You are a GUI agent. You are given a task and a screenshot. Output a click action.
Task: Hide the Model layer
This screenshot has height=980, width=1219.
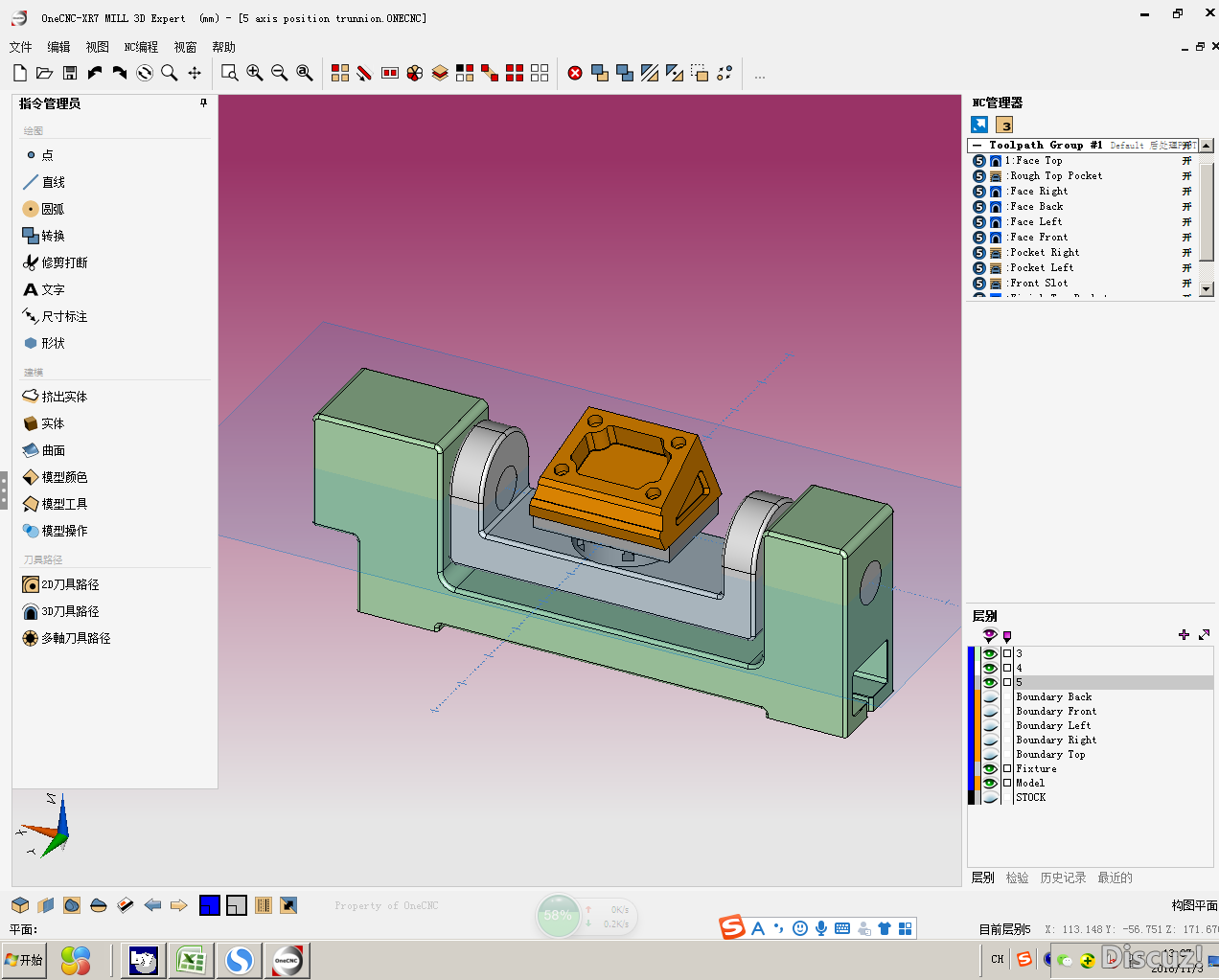tap(990, 783)
